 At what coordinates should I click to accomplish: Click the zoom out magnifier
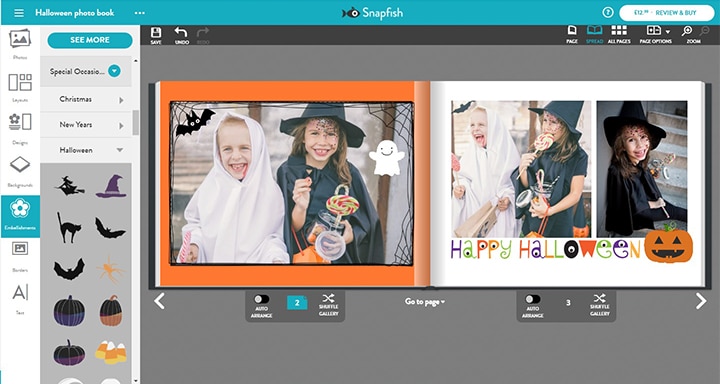point(704,31)
